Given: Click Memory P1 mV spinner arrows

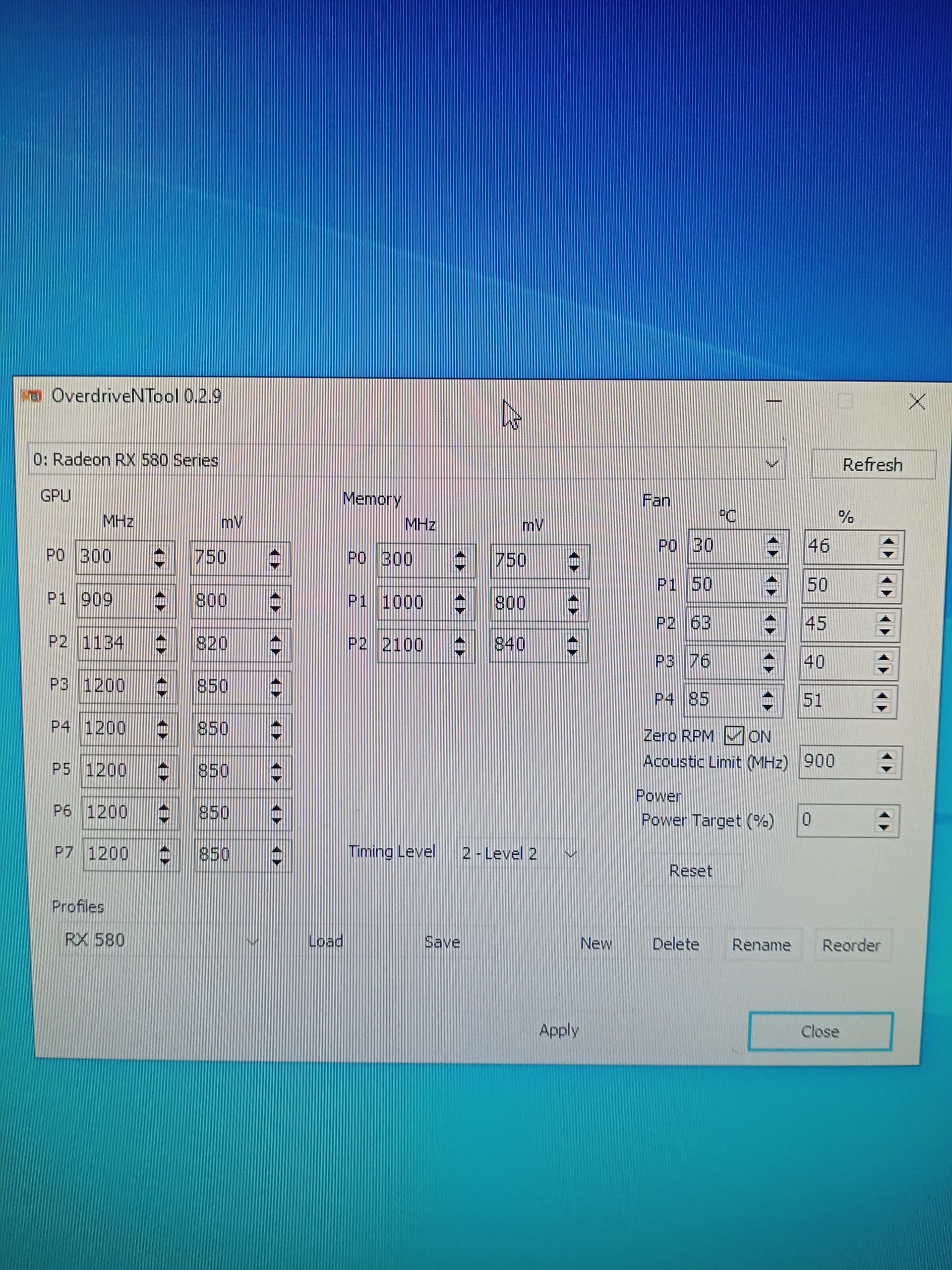Looking at the screenshot, I should [572, 605].
